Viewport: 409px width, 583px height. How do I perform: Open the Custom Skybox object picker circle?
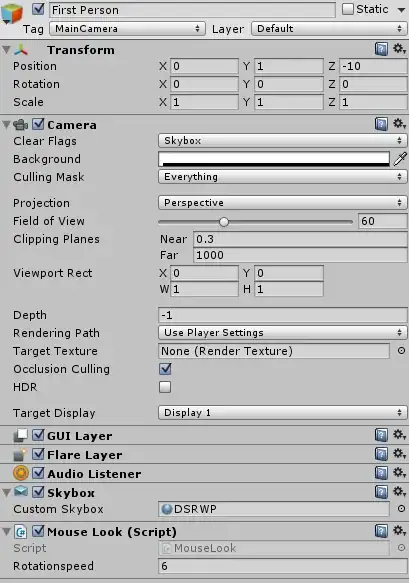pos(401,509)
